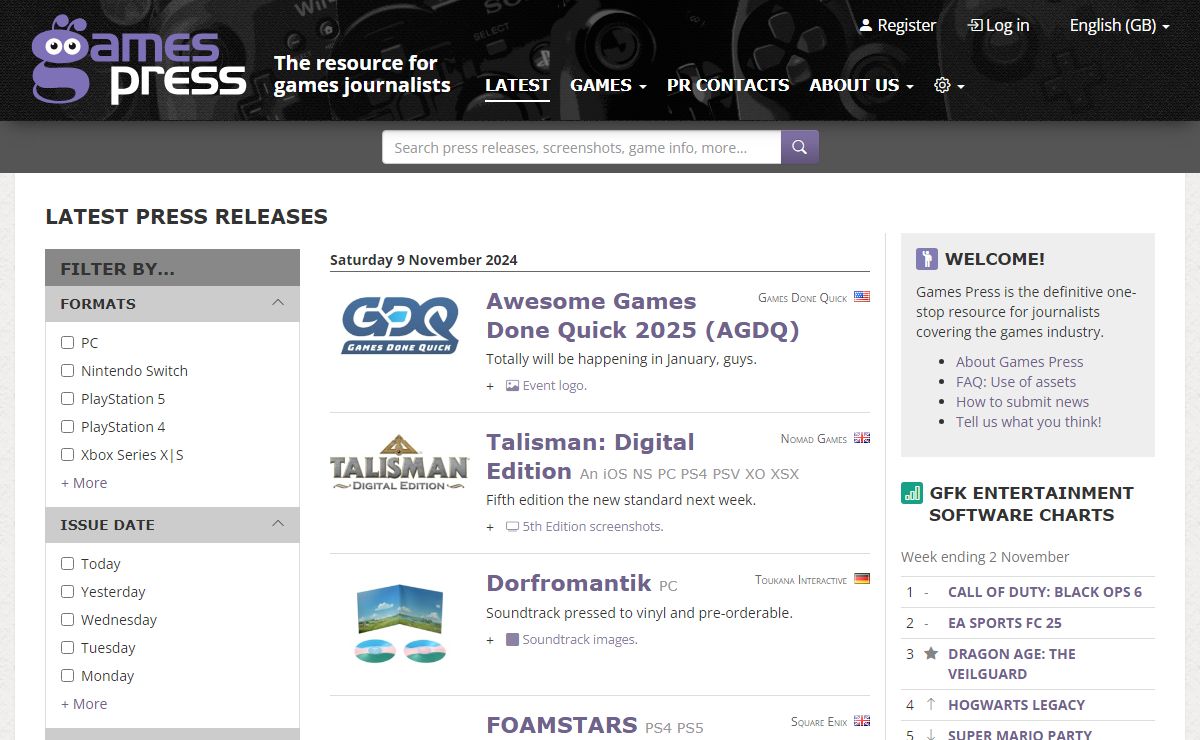This screenshot has width=1200, height=740.
Task: Click the Games Press logo
Action: 139,59
